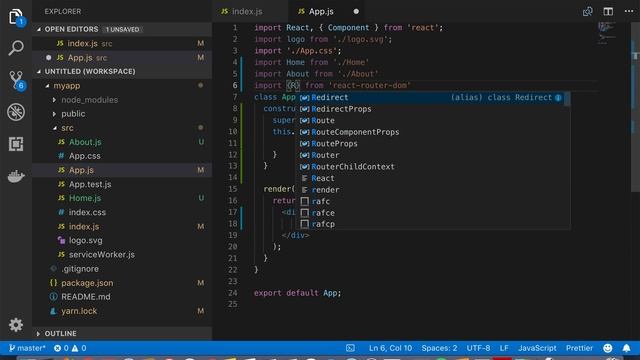This screenshot has height=360, width=640.
Task: Choose React from autocomplete list
Action: [433, 178]
